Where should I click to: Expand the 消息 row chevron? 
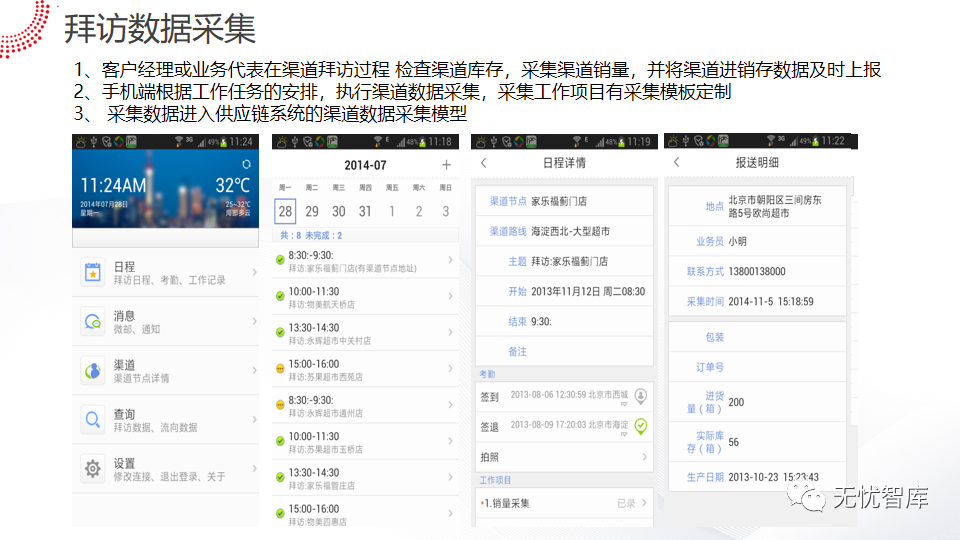click(254, 321)
